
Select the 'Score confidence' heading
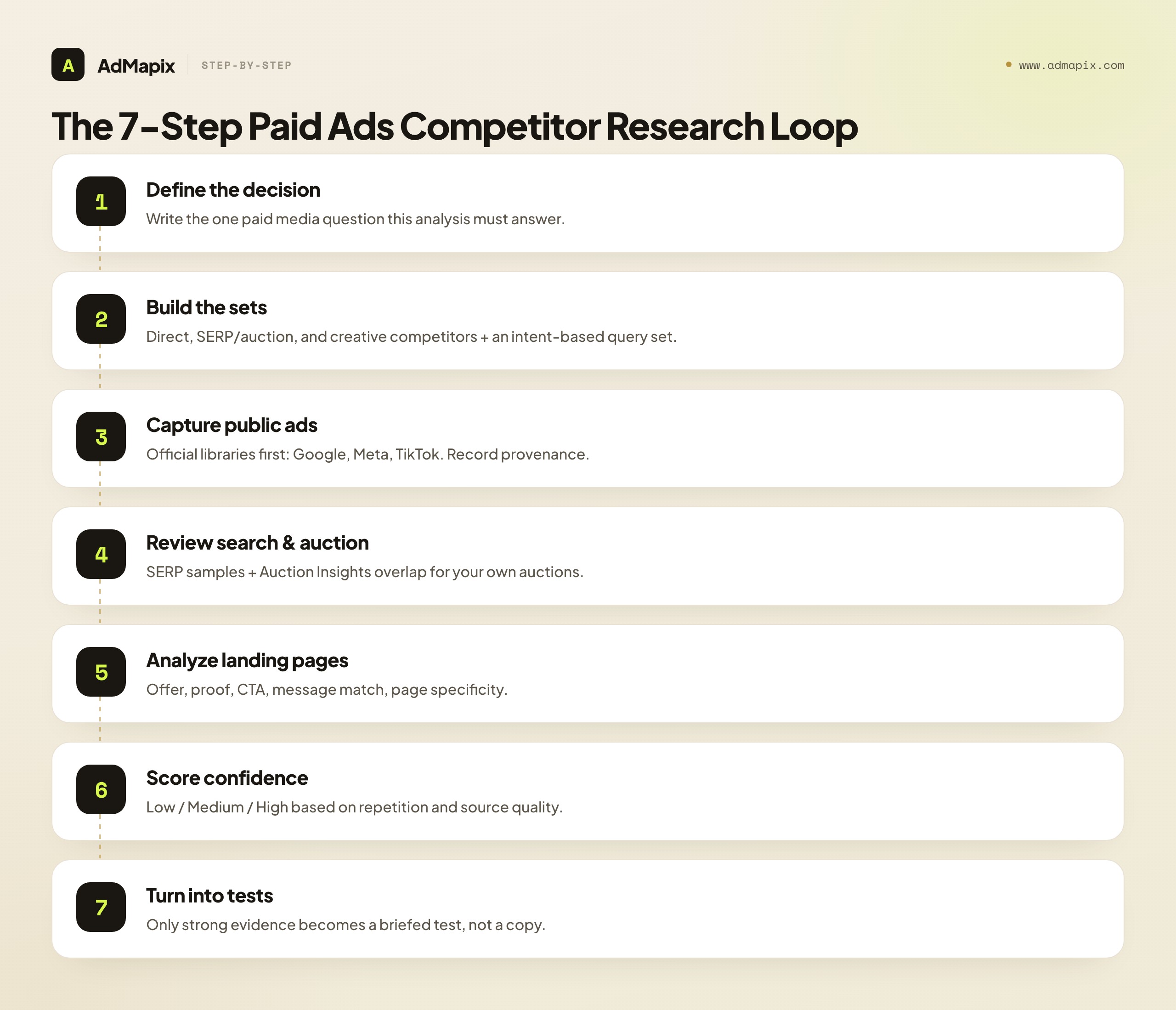point(227,778)
